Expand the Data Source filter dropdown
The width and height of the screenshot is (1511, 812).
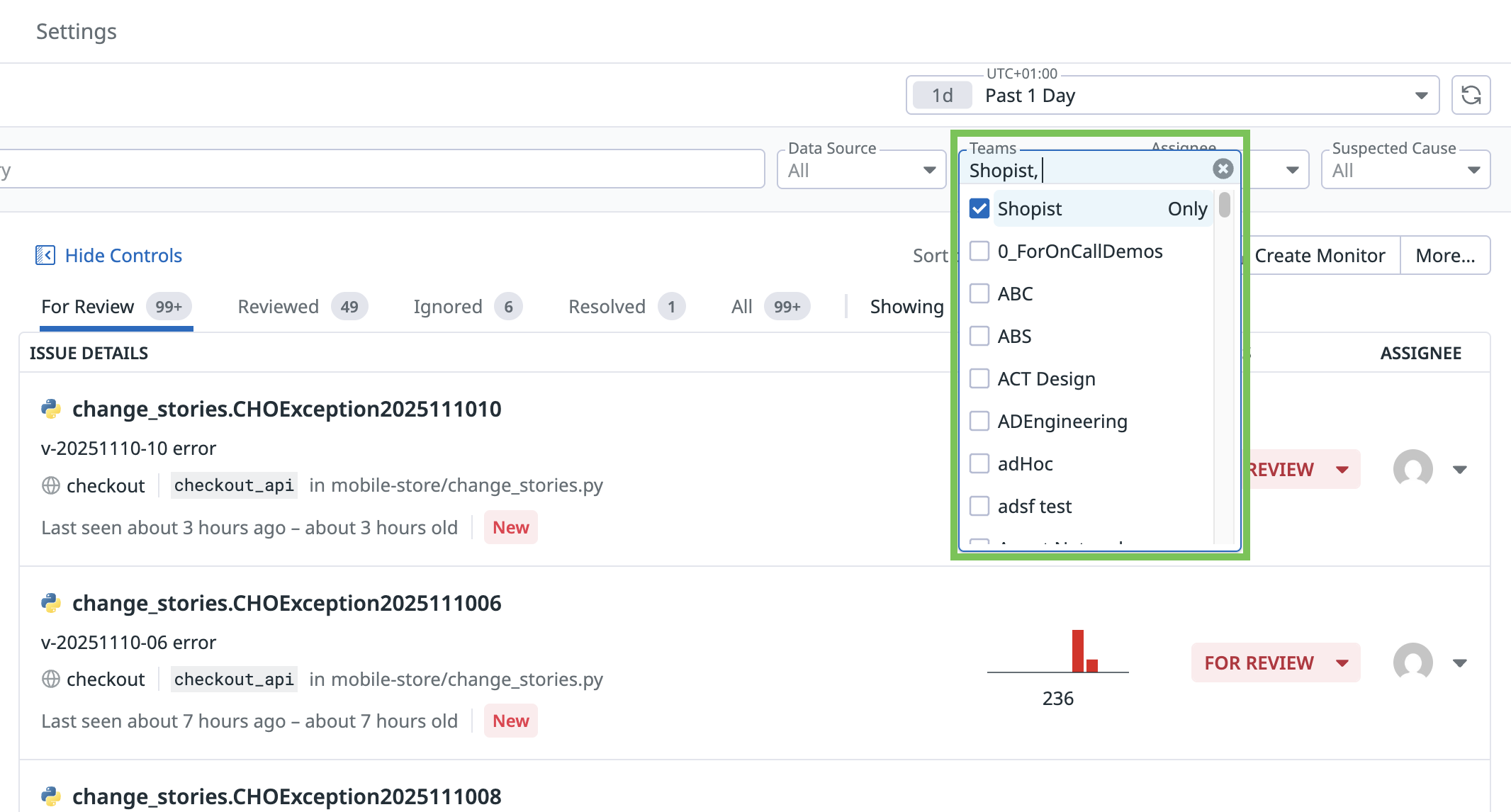928,170
